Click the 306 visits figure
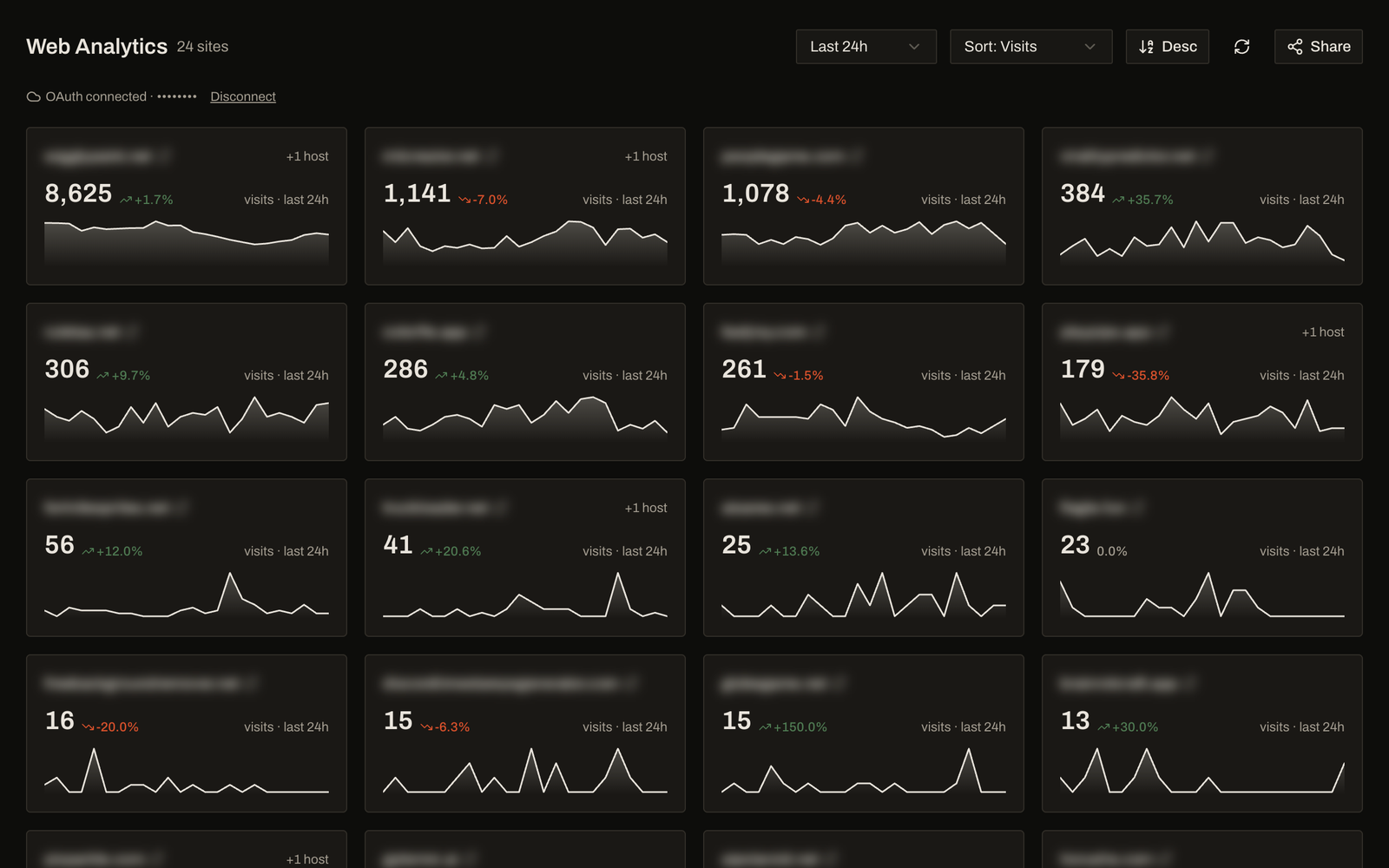Screen dimensions: 1389x868 67,370
